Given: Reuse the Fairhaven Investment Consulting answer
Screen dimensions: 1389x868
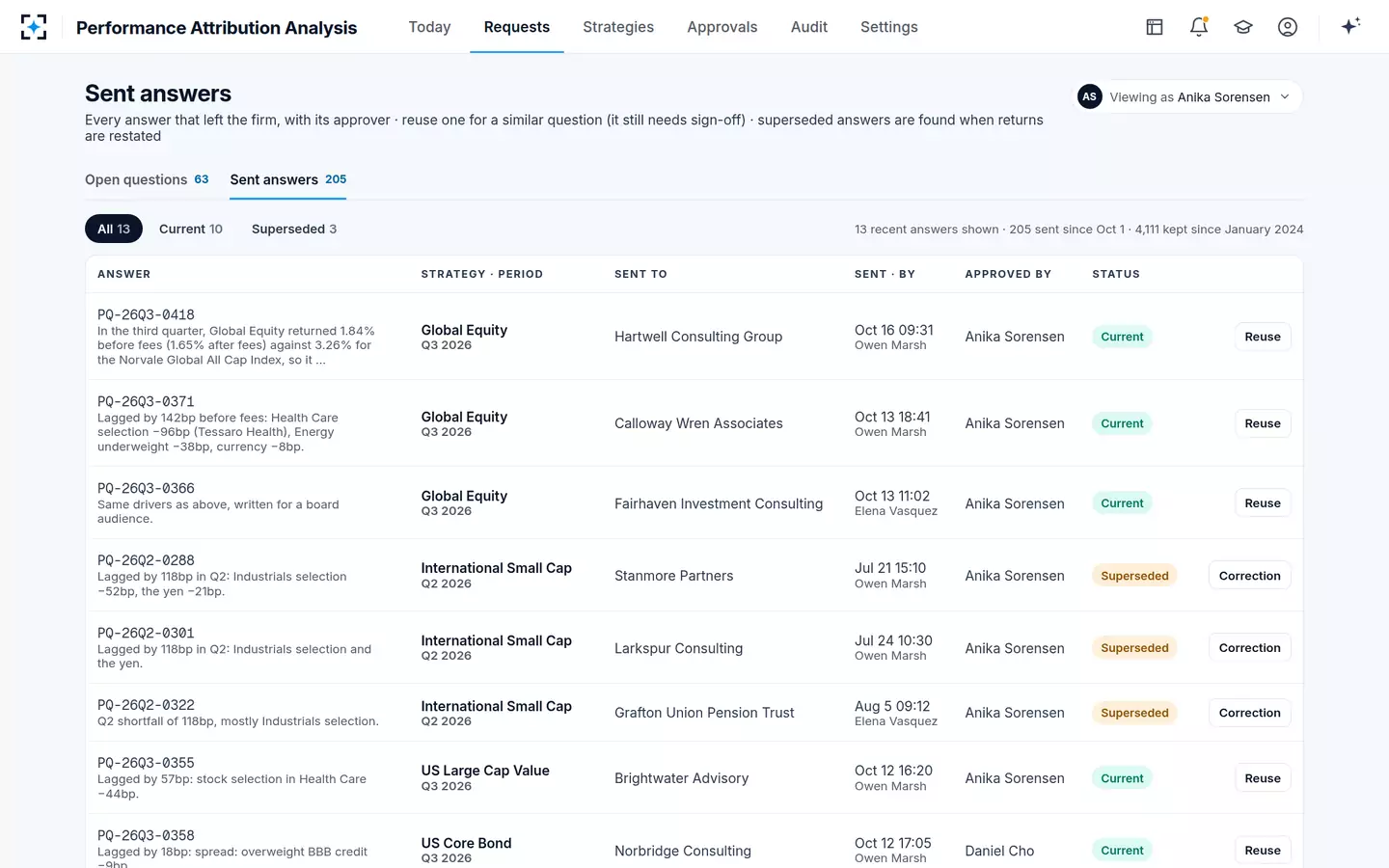Looking at the screenshot, I should [1263, 503].
